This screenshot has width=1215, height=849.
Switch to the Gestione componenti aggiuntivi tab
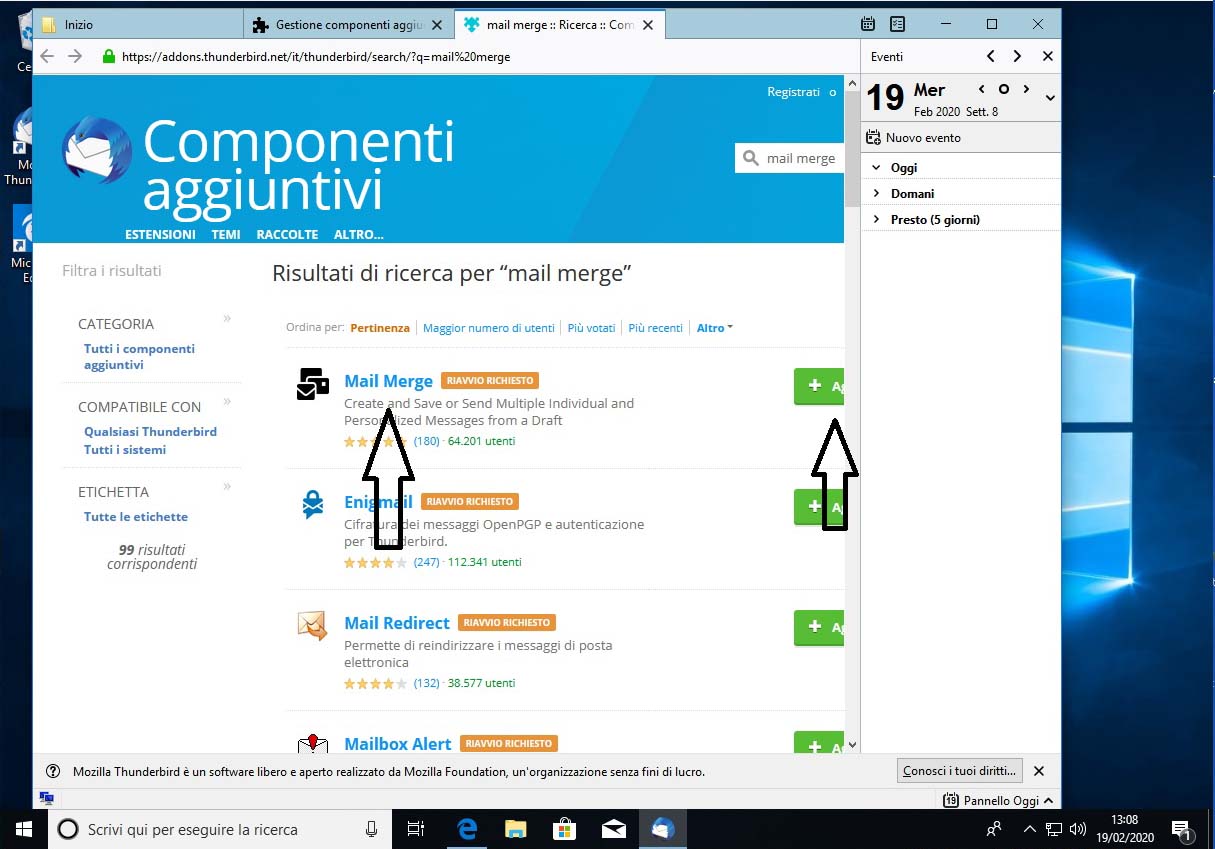click(348, 24)
